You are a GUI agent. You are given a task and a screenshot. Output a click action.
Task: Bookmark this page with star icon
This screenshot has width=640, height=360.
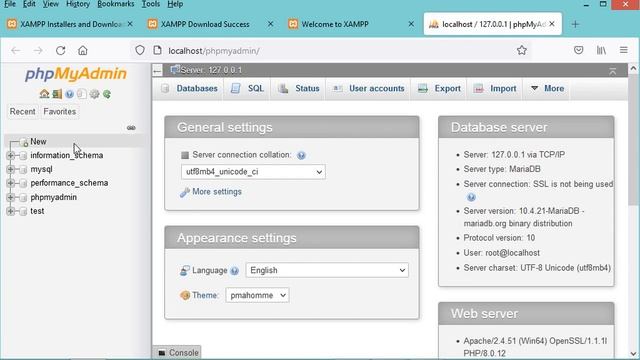pos(522,50)
